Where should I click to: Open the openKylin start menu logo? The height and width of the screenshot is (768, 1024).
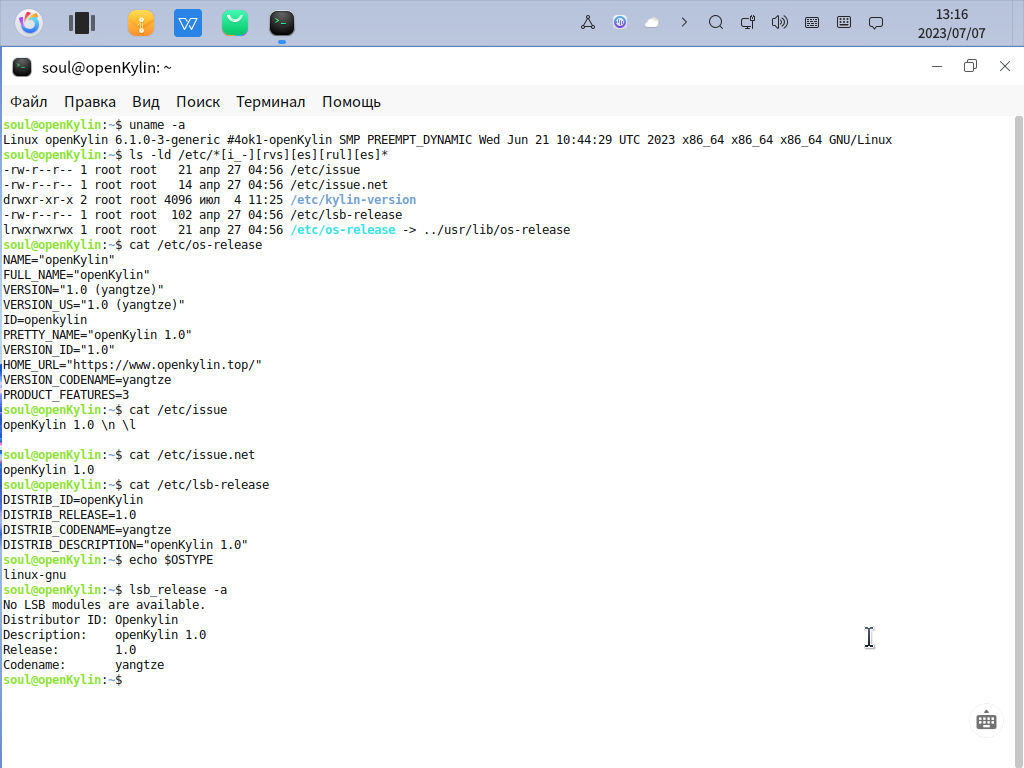pos(29,23)
